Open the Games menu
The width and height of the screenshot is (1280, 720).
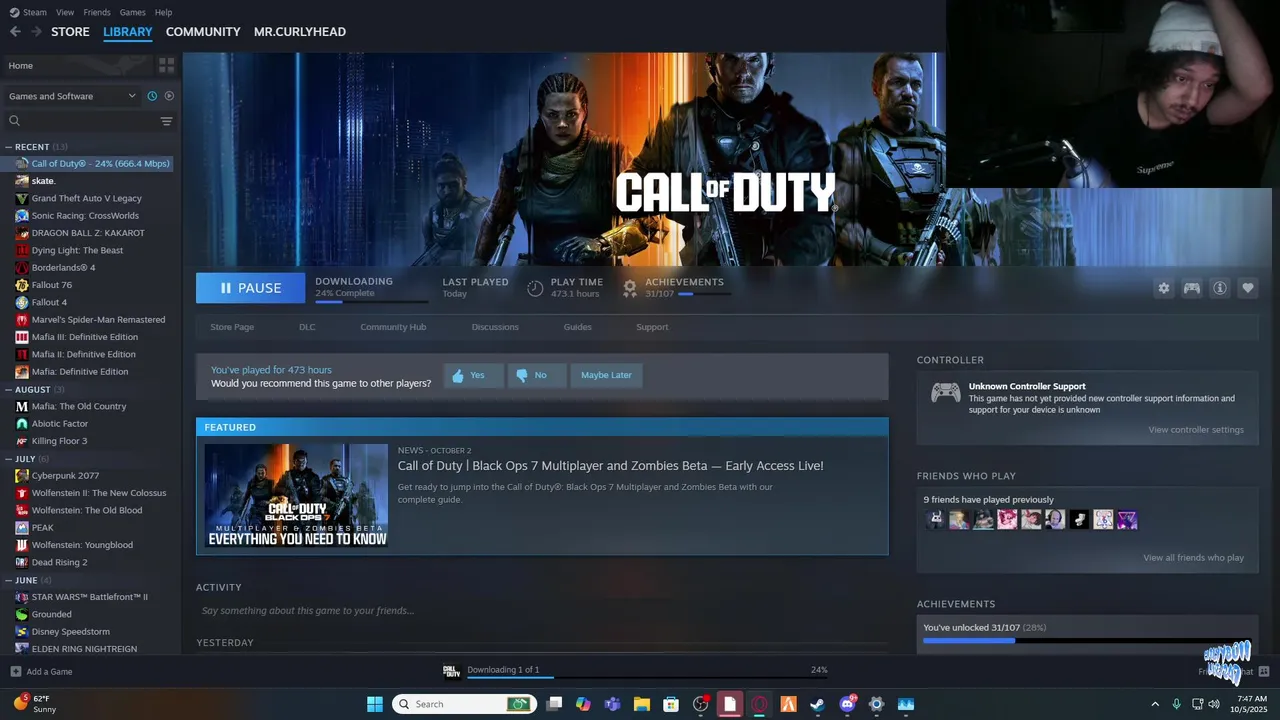133,12
